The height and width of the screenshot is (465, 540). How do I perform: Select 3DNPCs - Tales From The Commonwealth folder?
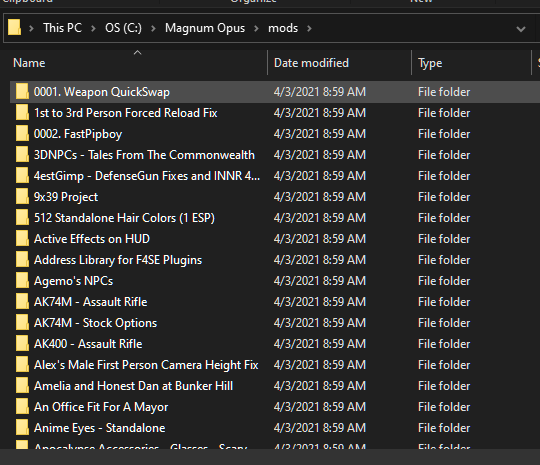[144, 155]
